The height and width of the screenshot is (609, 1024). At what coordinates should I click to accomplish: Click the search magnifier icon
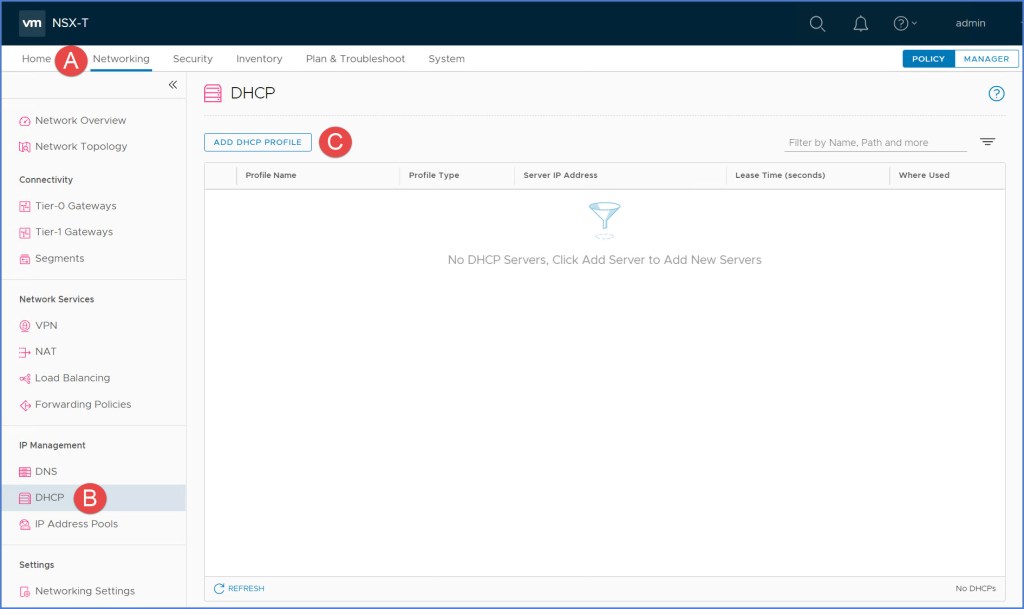tap(817, 24)
